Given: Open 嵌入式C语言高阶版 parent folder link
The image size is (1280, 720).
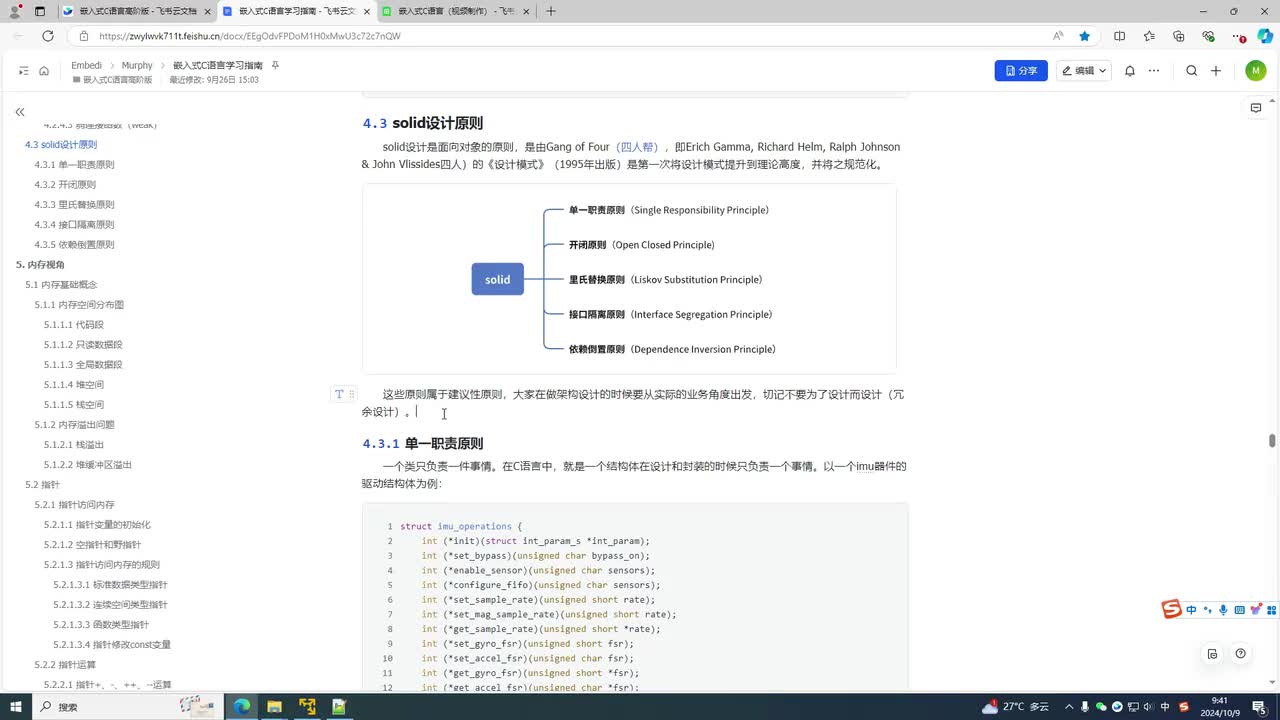Looking at the screenshot, I should 112,79.
